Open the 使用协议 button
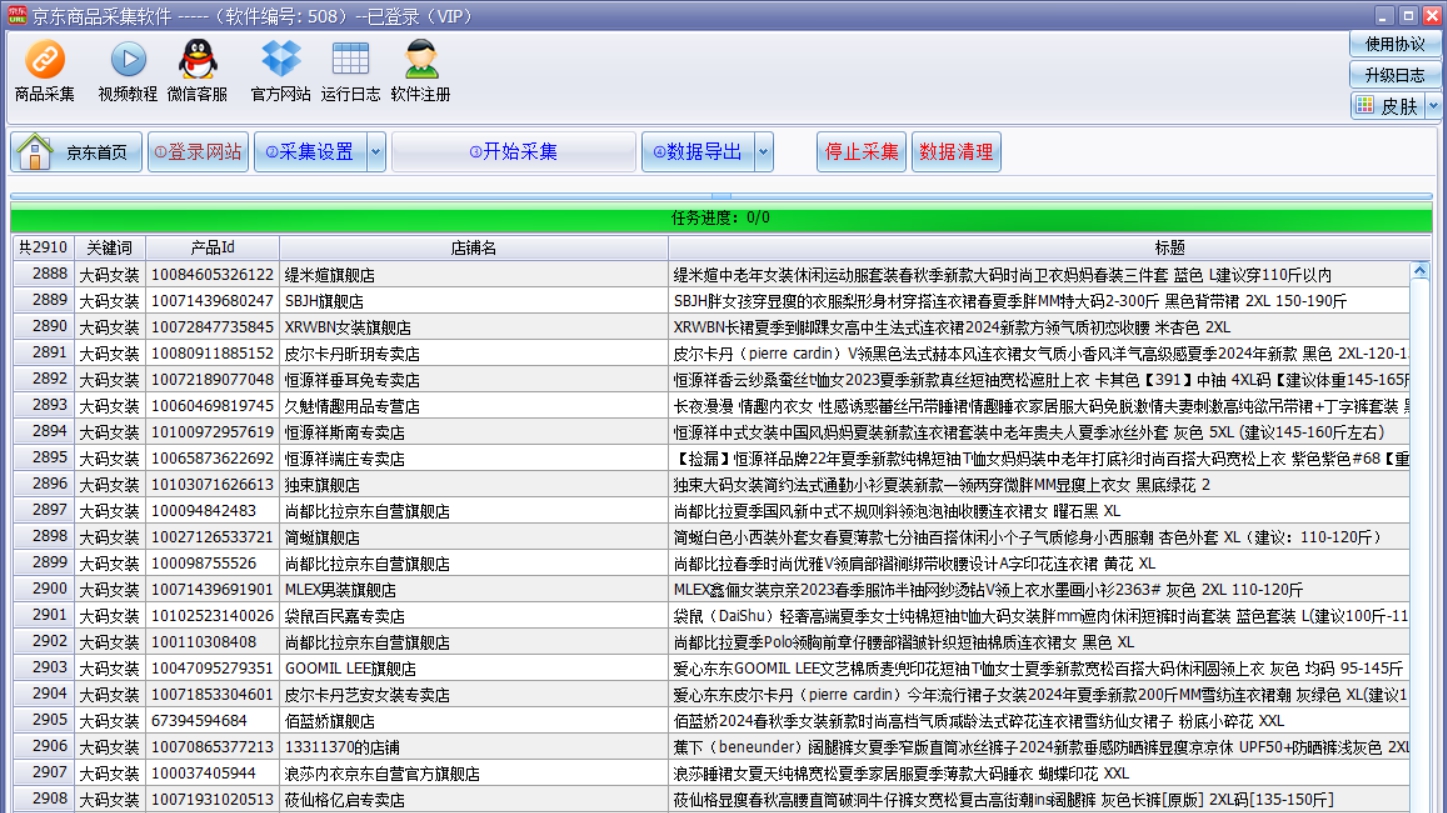 pyautogui.click(x=1394, y=44)
